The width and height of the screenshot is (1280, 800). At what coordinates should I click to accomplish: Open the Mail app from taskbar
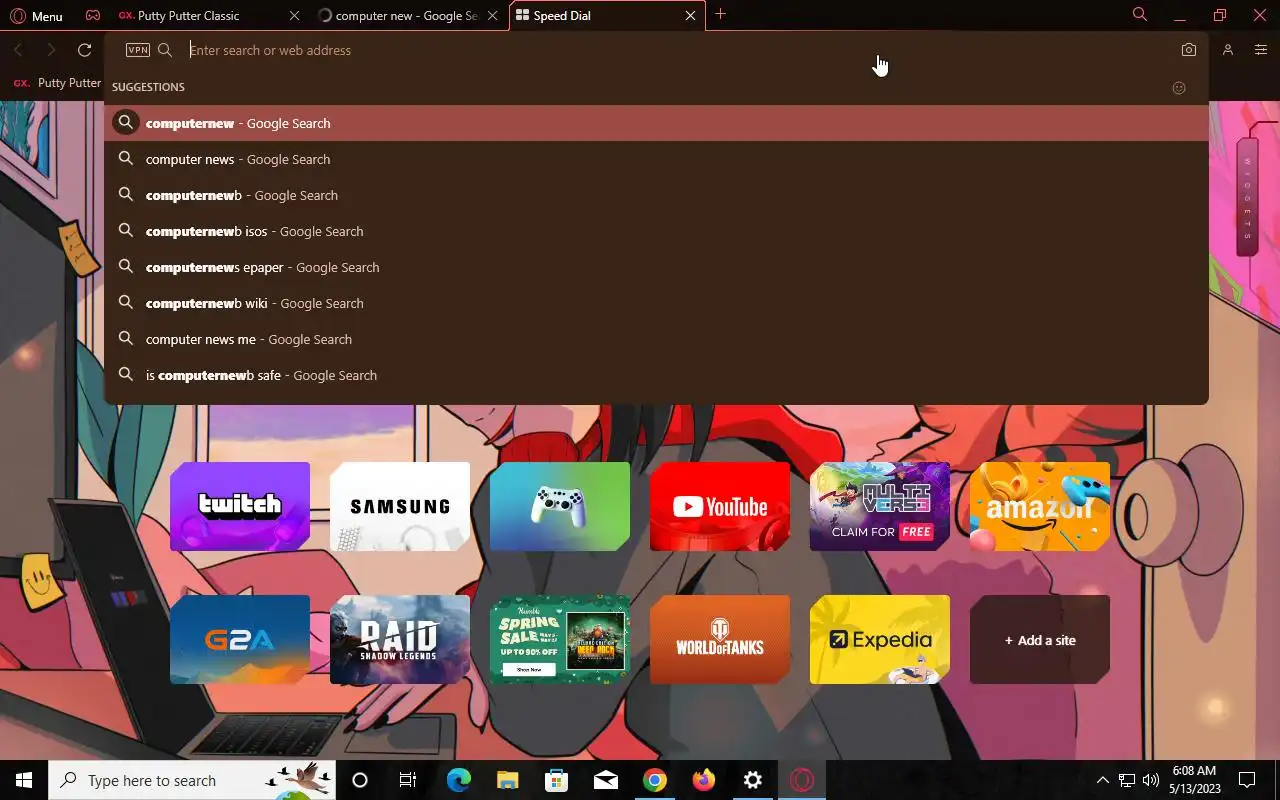point(606,780)
